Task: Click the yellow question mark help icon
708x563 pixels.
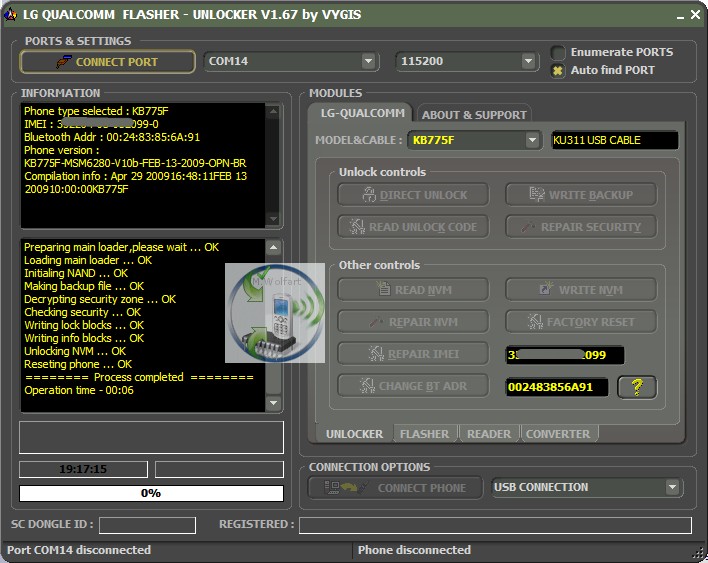Action: (637, 387)
